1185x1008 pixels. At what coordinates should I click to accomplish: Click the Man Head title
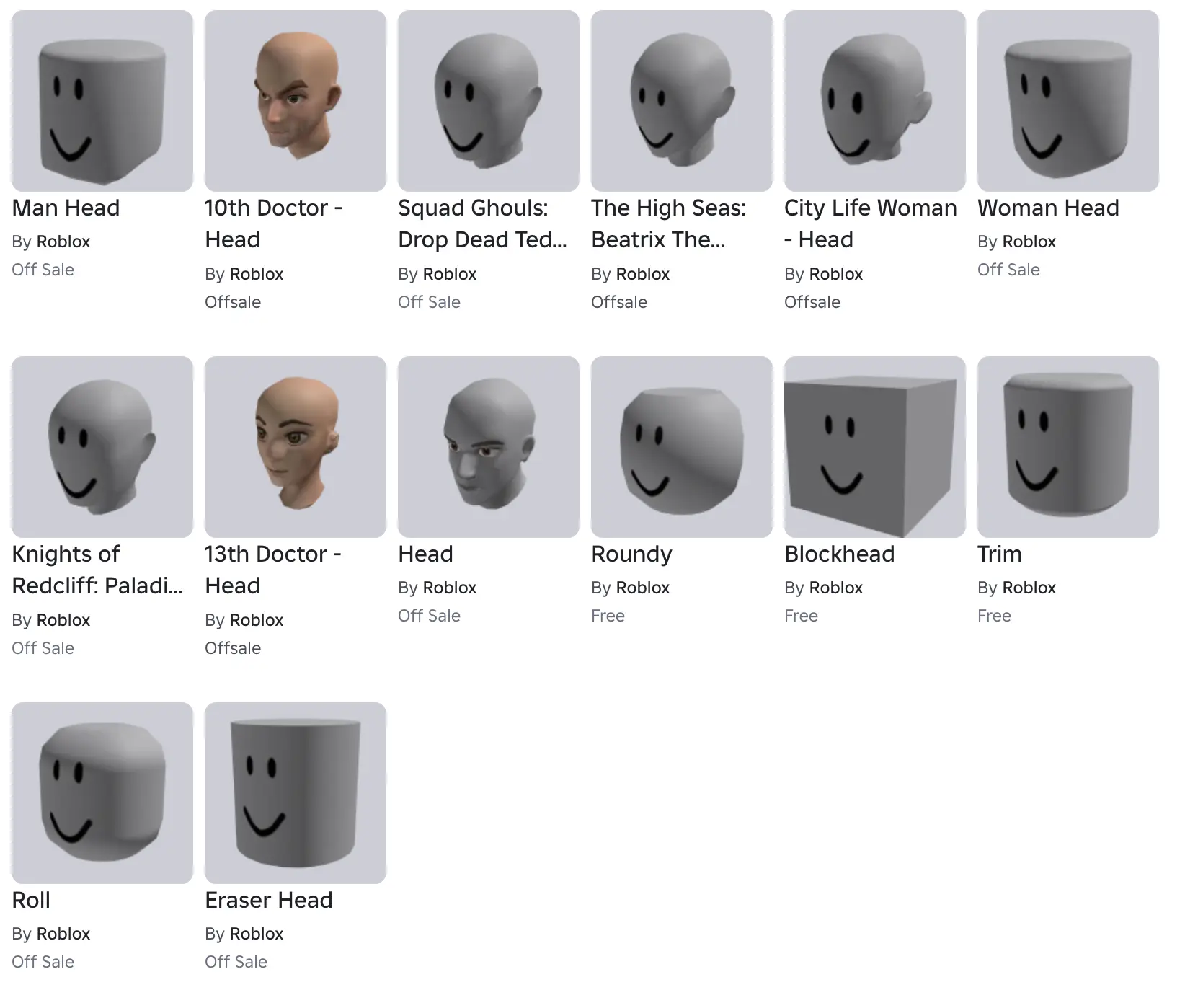(66, 208)
